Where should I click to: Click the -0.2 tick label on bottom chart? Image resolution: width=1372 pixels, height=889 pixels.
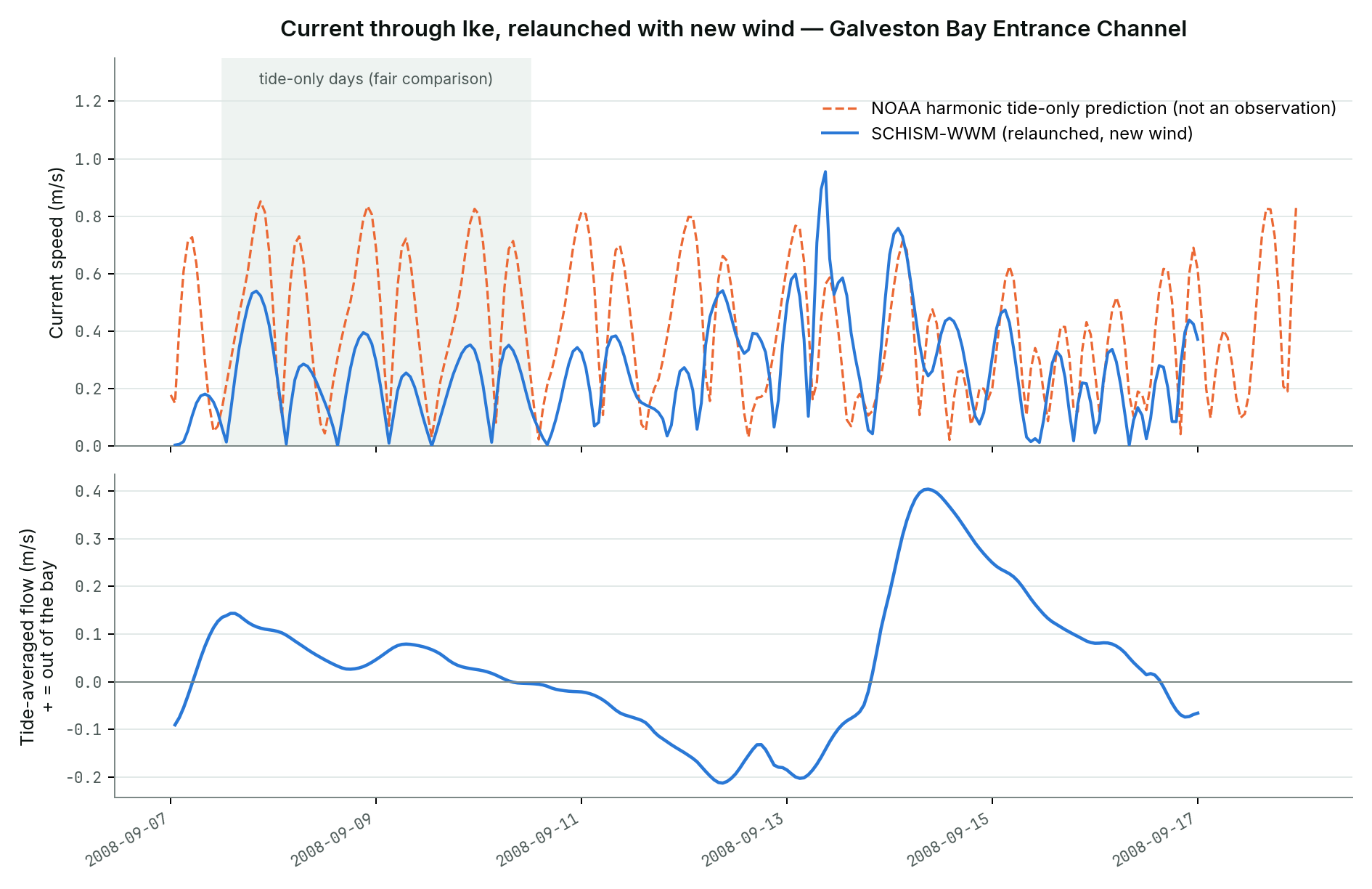tap(84, 777)
